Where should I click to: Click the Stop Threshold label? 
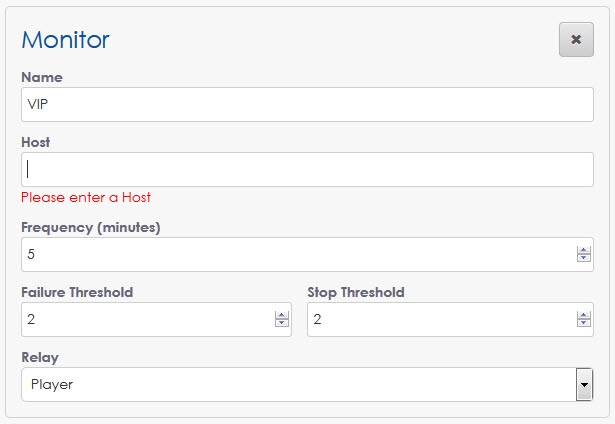(x=355, y=292)
